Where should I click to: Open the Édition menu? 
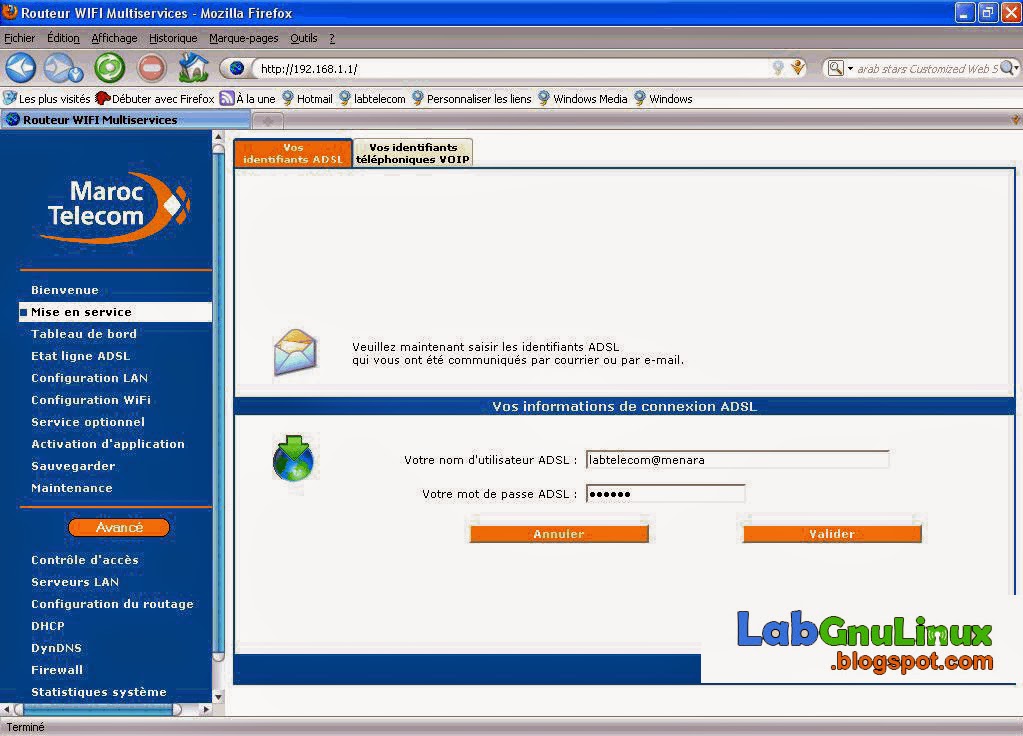(x=63, y=38)
